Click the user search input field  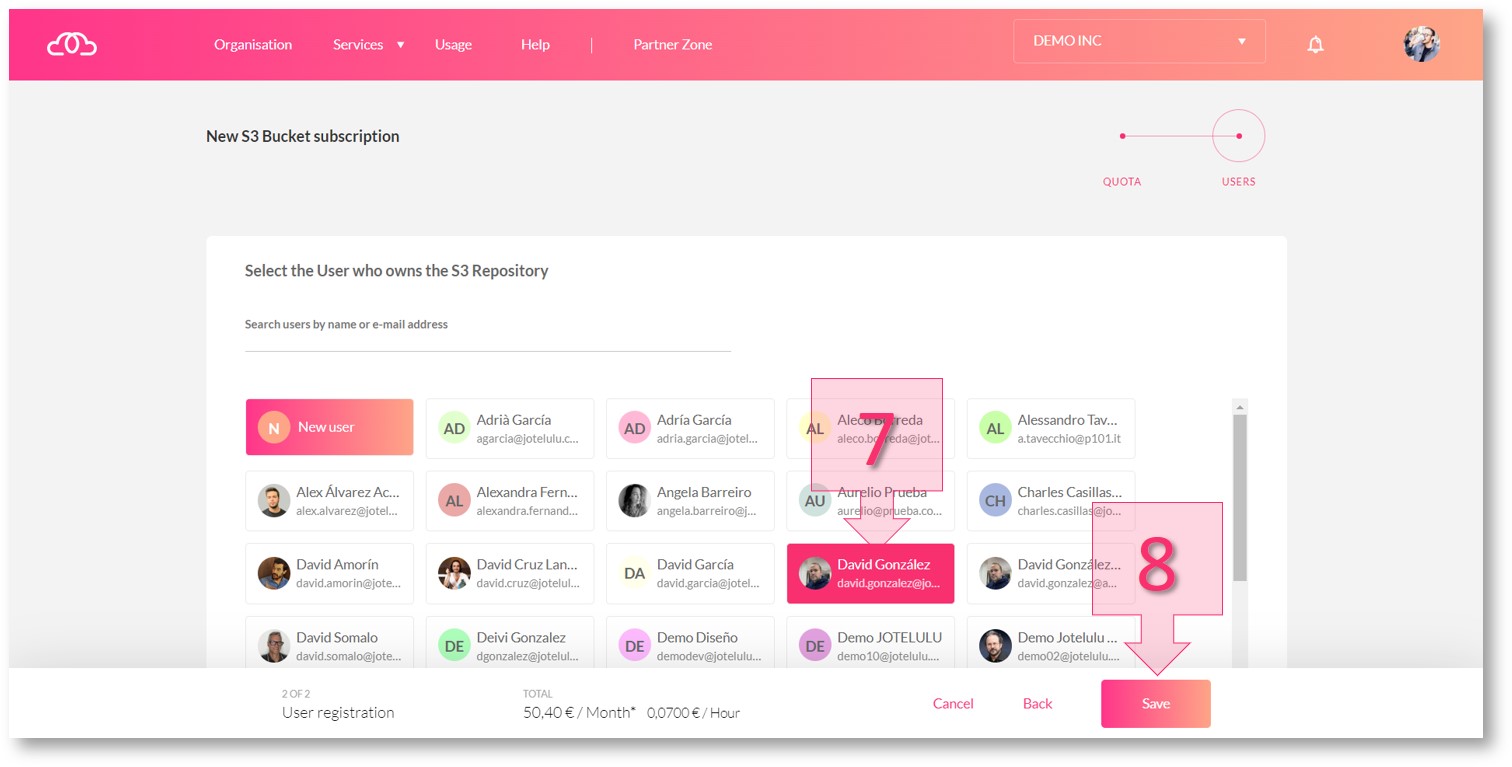pos(487,337)
